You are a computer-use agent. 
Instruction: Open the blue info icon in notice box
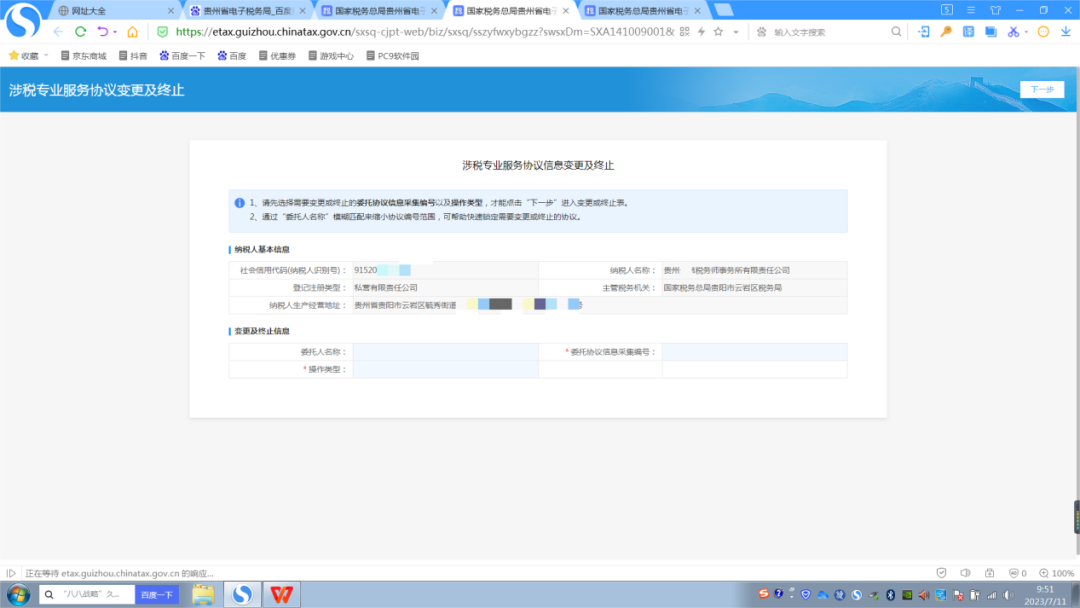click(x=239, y=203)
